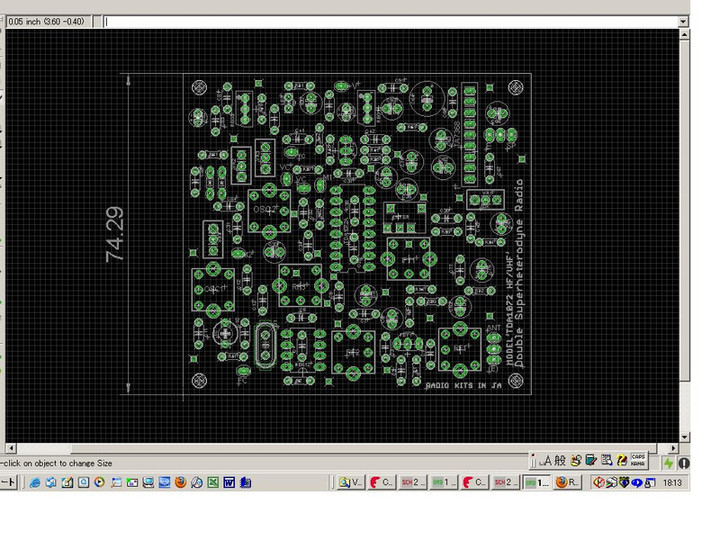Click the green lightning bolt status icon
Image resolution: width=720 pixels, height=540 pixels.
click(668, 463)
